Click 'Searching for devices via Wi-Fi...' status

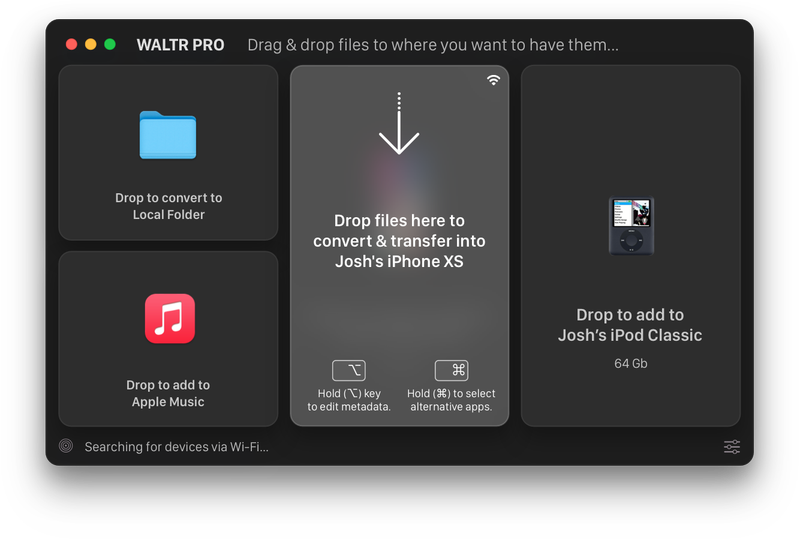click(x=177, y=447)
